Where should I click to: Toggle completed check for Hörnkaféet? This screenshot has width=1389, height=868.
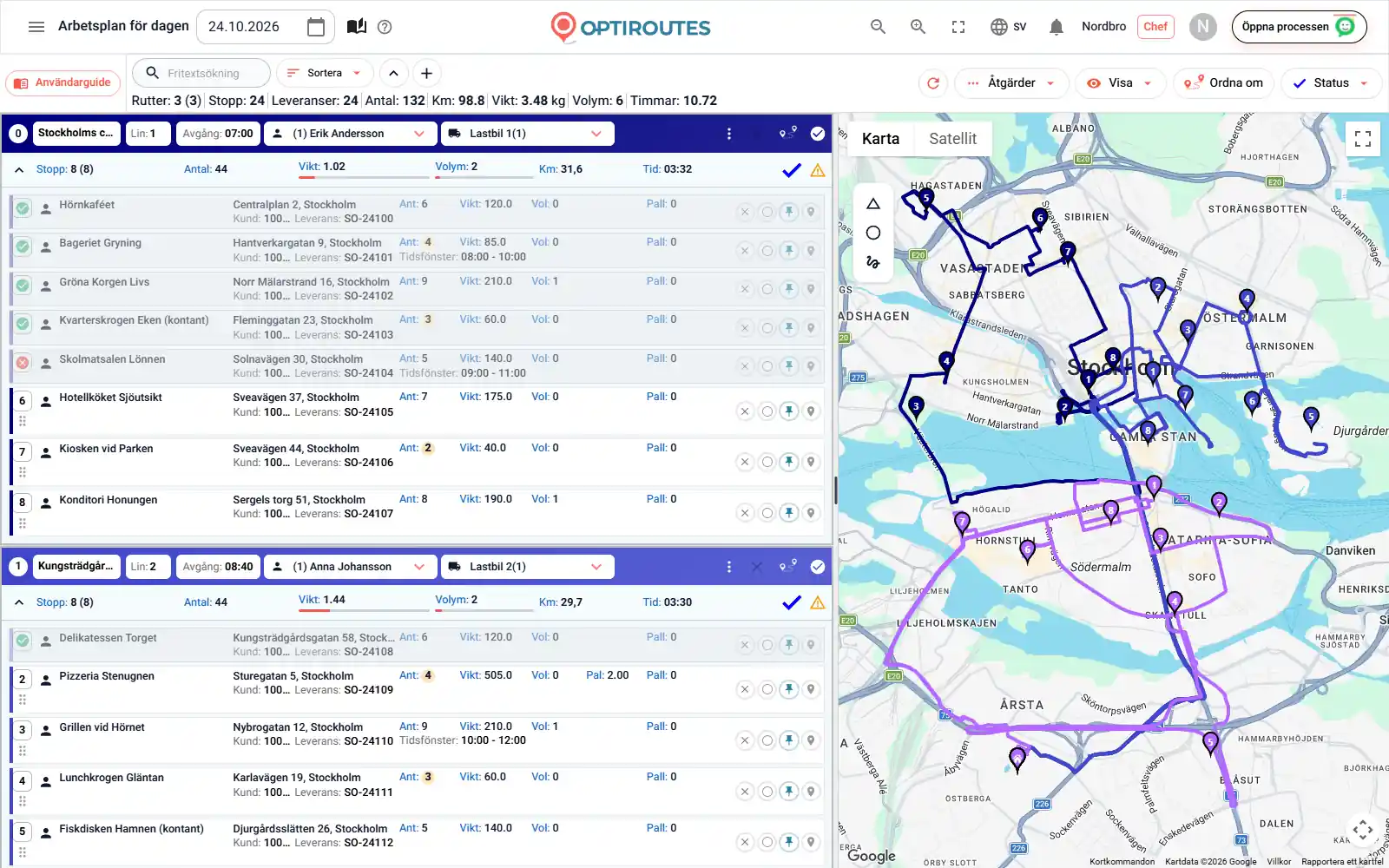[x=23, y=208]
